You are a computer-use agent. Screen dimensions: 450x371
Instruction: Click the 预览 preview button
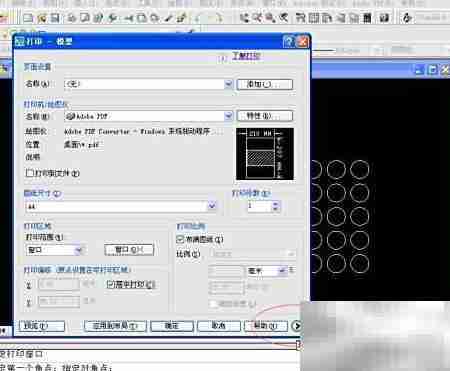coord(42,326)
